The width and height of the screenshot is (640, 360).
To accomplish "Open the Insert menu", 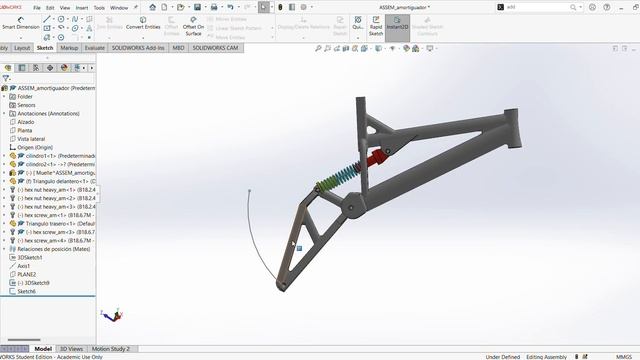I will click(82, 8).
